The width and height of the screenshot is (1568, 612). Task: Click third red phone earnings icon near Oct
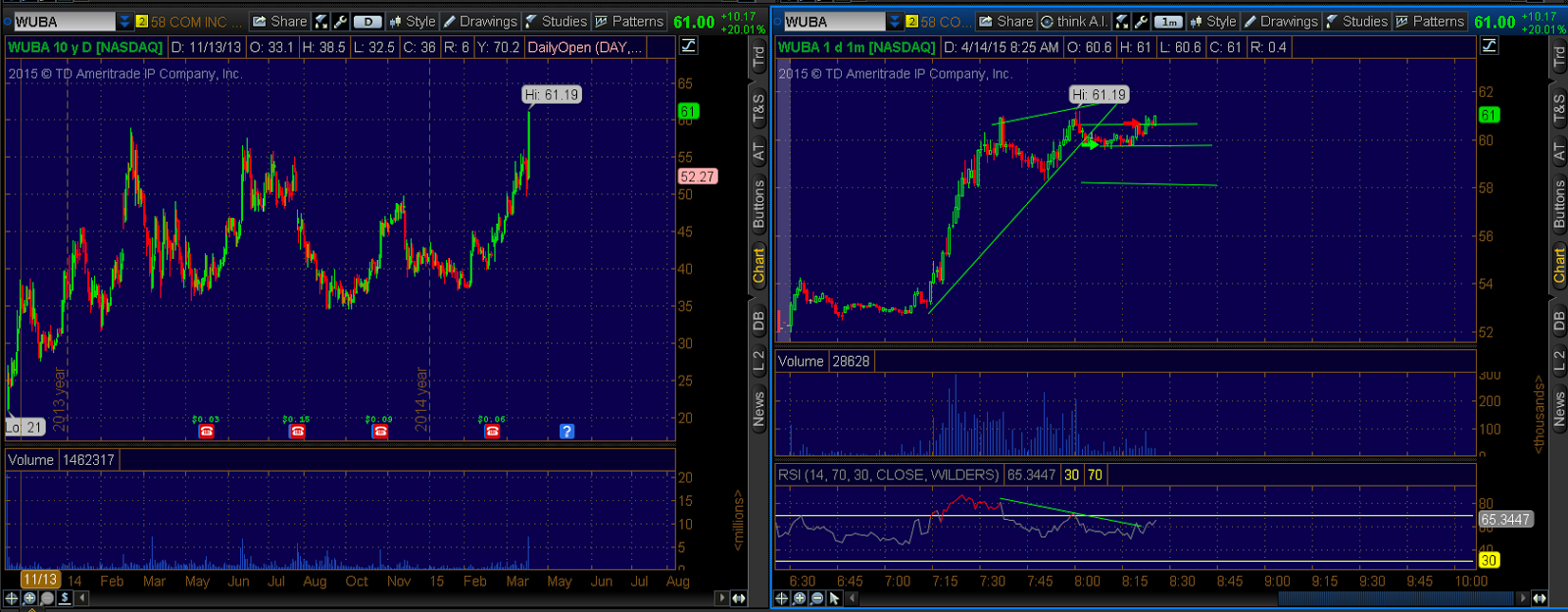click(x=380, y=432)
